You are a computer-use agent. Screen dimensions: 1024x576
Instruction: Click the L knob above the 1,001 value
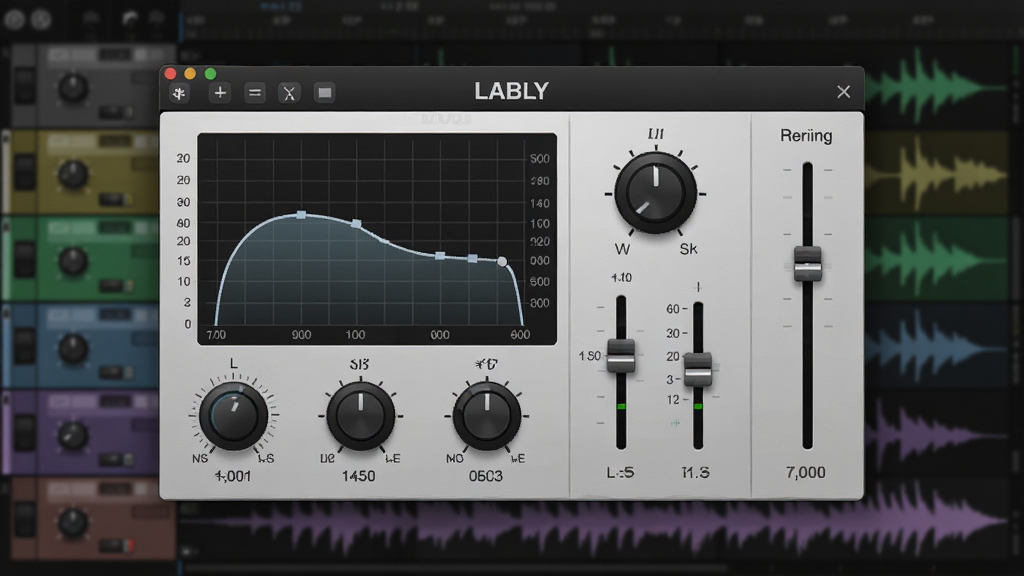coord(233,415)
